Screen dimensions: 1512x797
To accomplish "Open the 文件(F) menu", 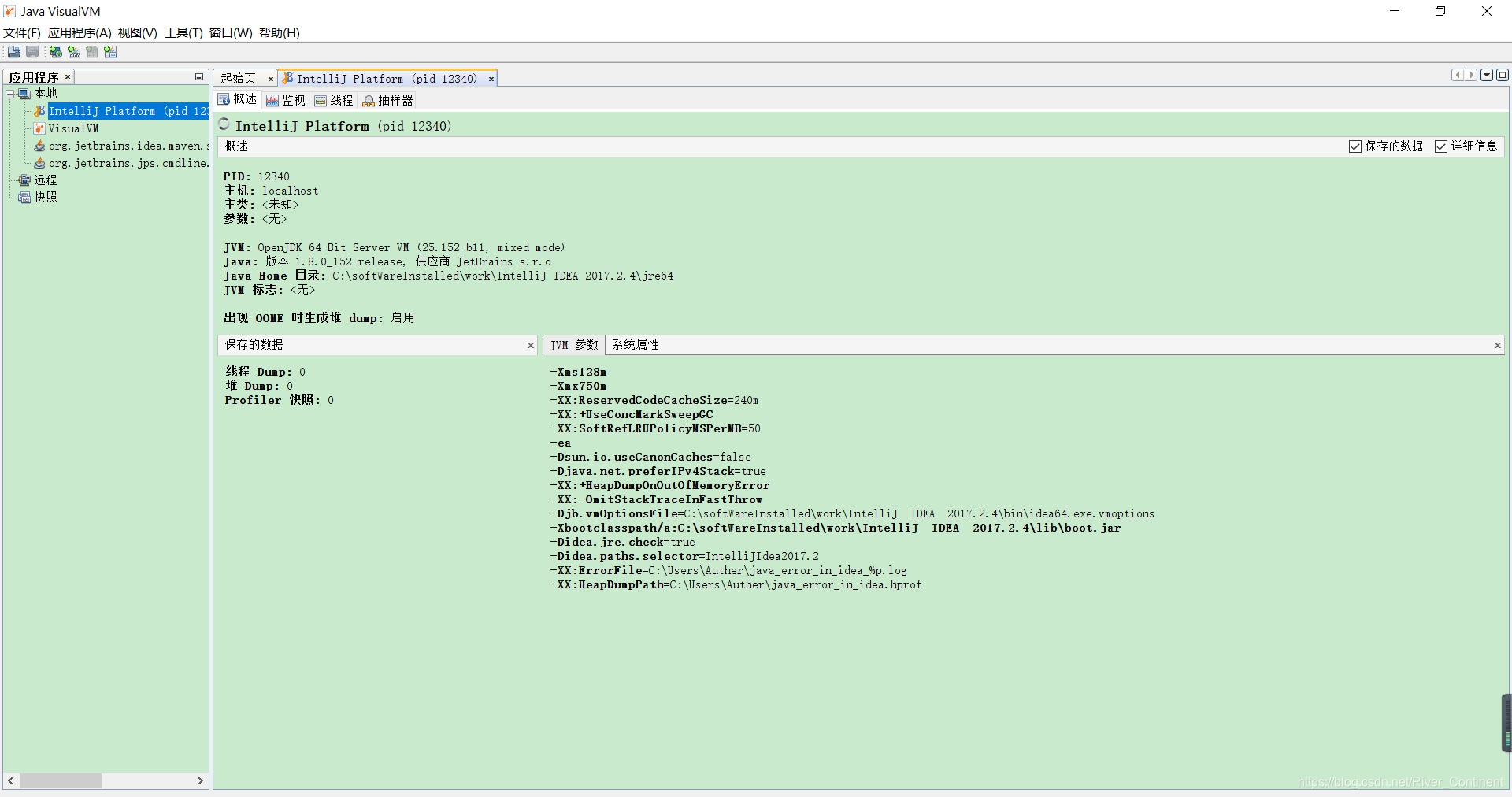I will click(x=22, y=33).
